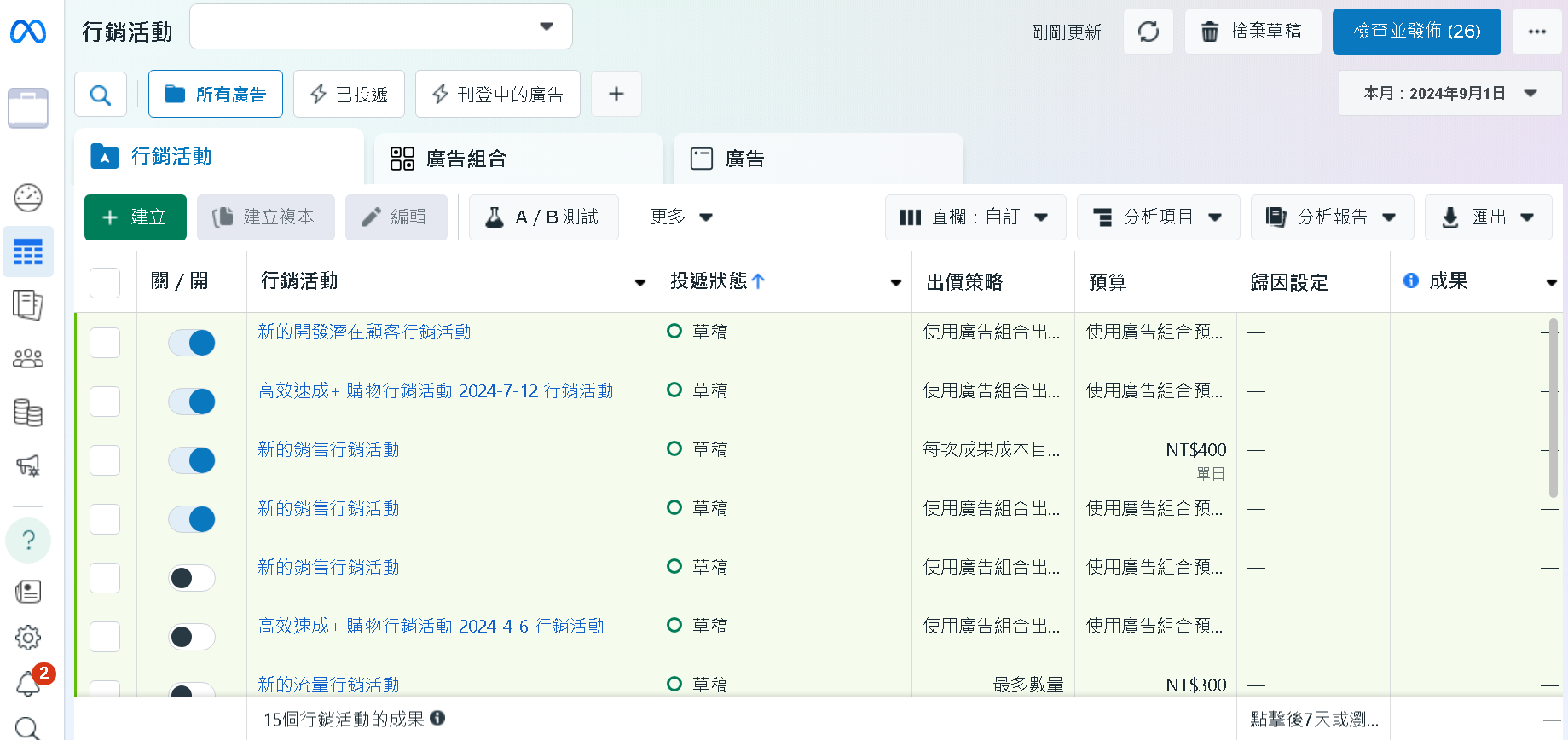Screen dimensions: 1568x740
Task: Open the ads reporting pages icon
Action: [x=28, y=304]
